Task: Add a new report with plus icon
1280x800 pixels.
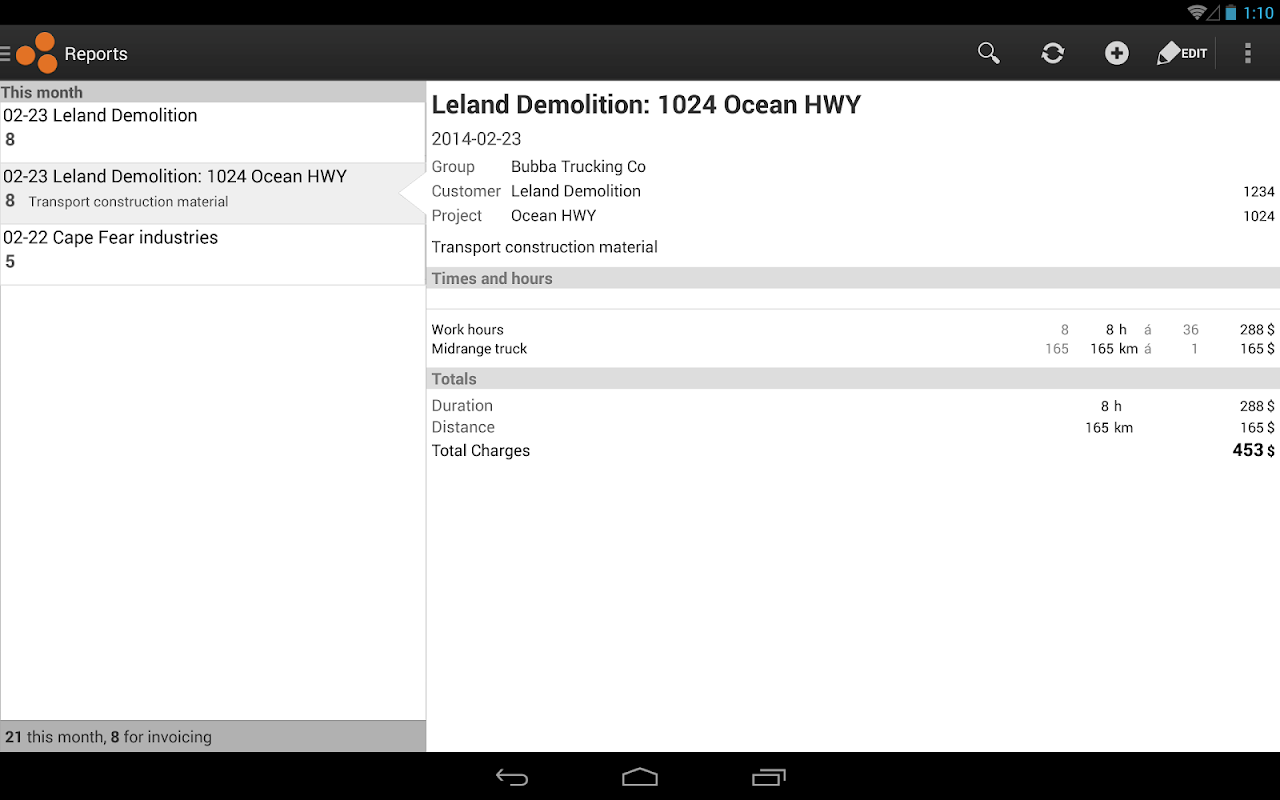Action: (x=1117, y=53)
